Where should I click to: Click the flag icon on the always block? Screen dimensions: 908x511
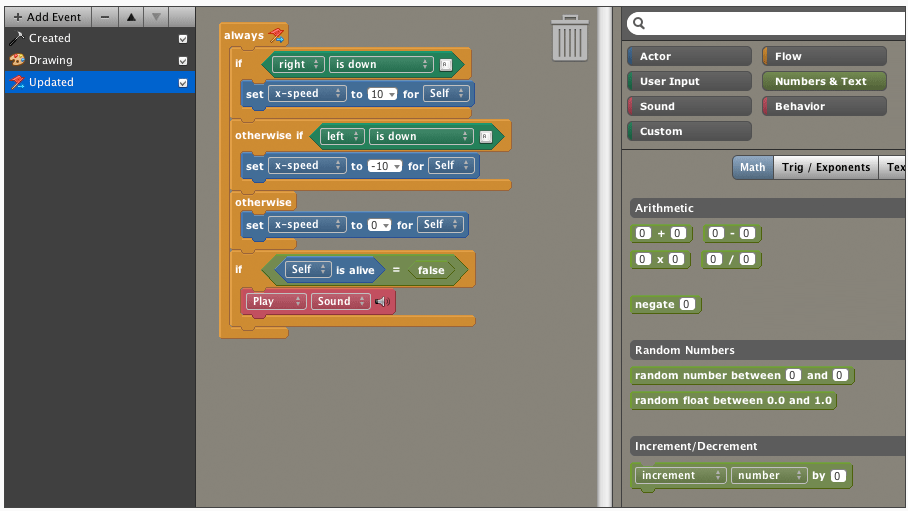(x=276, y=35)
